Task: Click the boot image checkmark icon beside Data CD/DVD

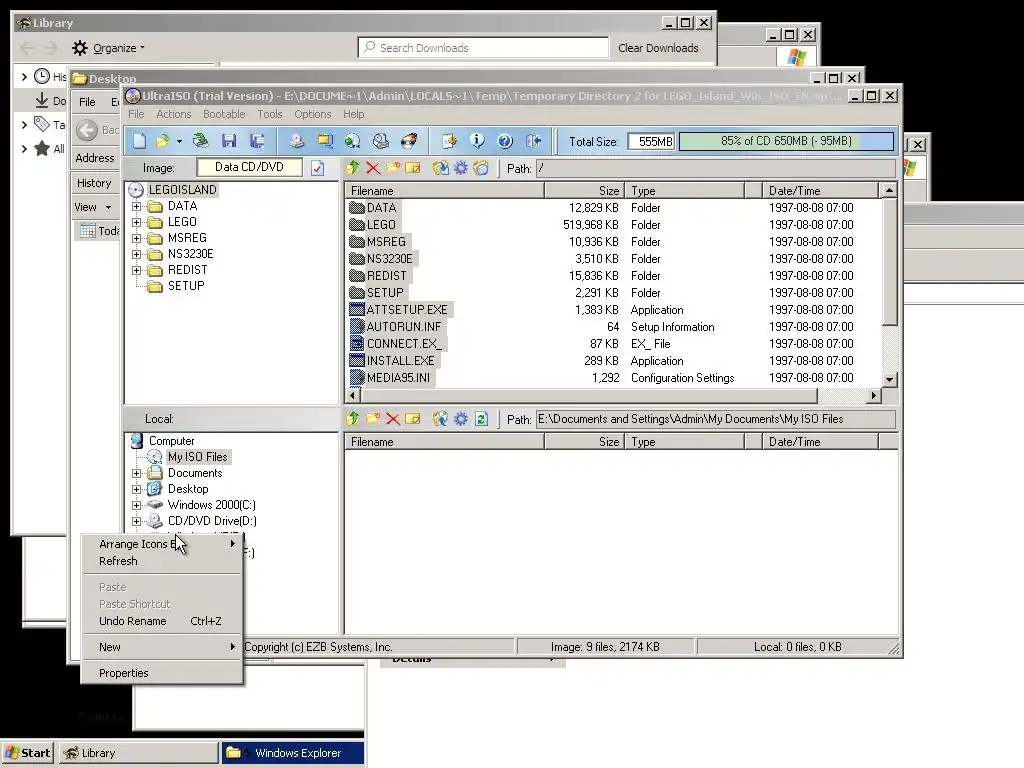Action: [317, 168]
